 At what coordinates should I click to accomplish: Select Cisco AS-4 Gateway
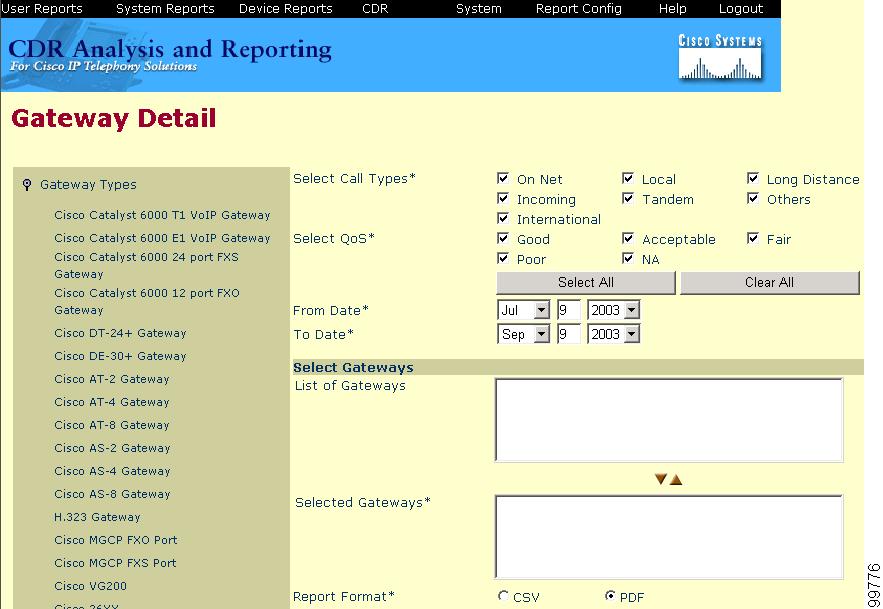tap(112, 472)
